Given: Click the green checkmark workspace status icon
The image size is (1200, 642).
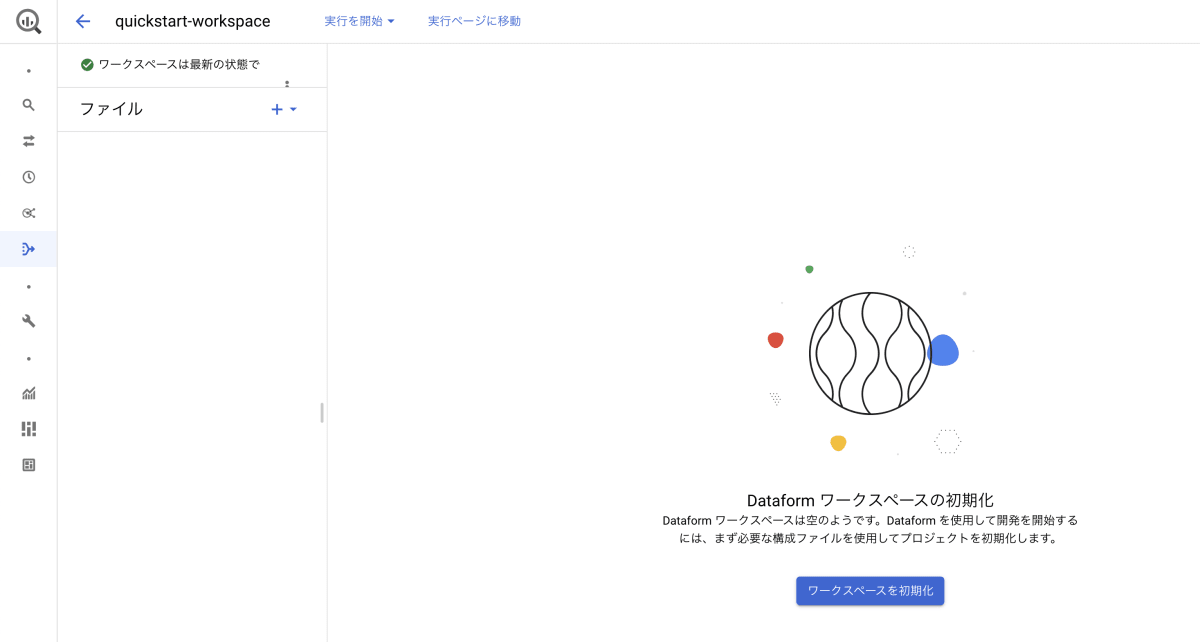Looking at the screenshot, I should 87,65.
